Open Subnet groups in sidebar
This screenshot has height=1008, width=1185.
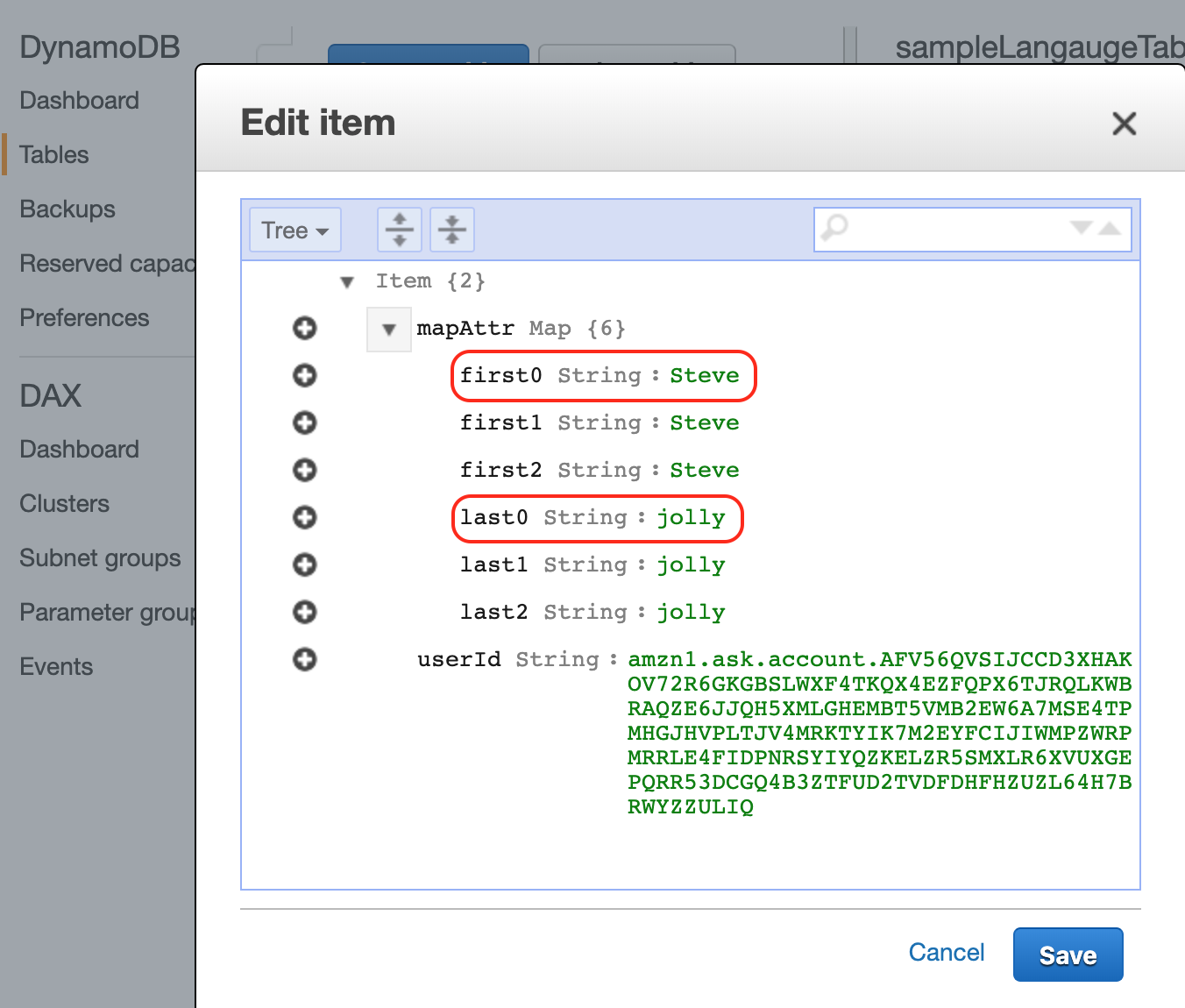(100, 558)
